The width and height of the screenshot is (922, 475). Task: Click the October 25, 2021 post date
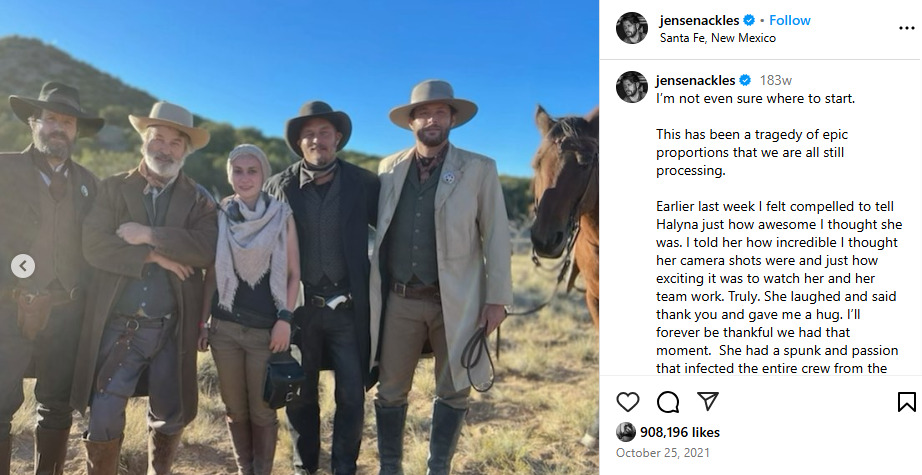663,453
